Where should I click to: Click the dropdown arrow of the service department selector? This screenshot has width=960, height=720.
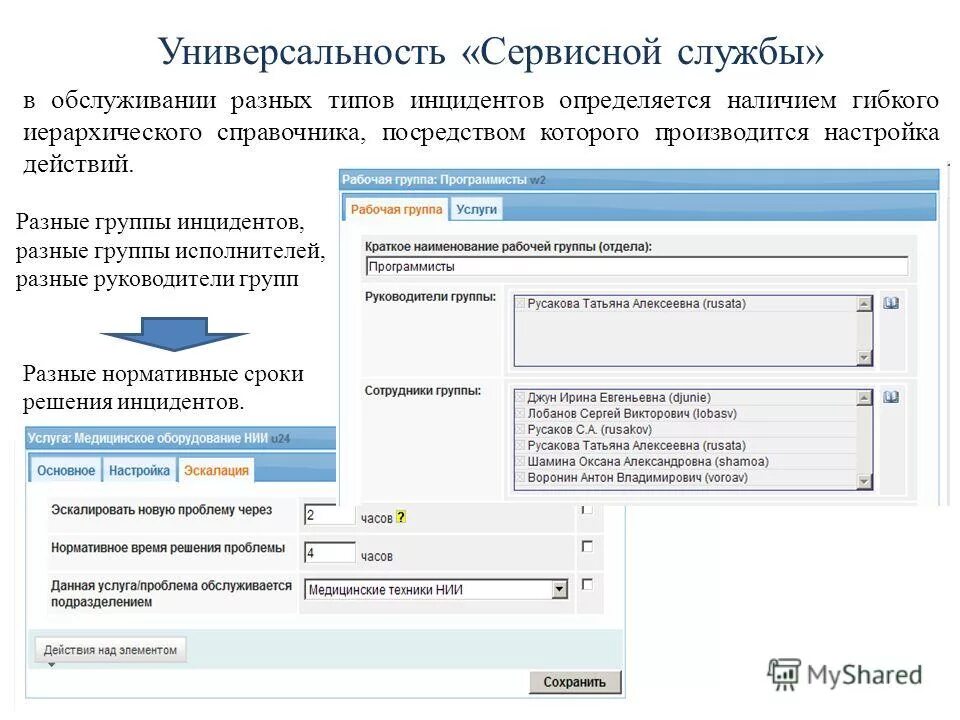pyautogui.click(x=560, y=589)
